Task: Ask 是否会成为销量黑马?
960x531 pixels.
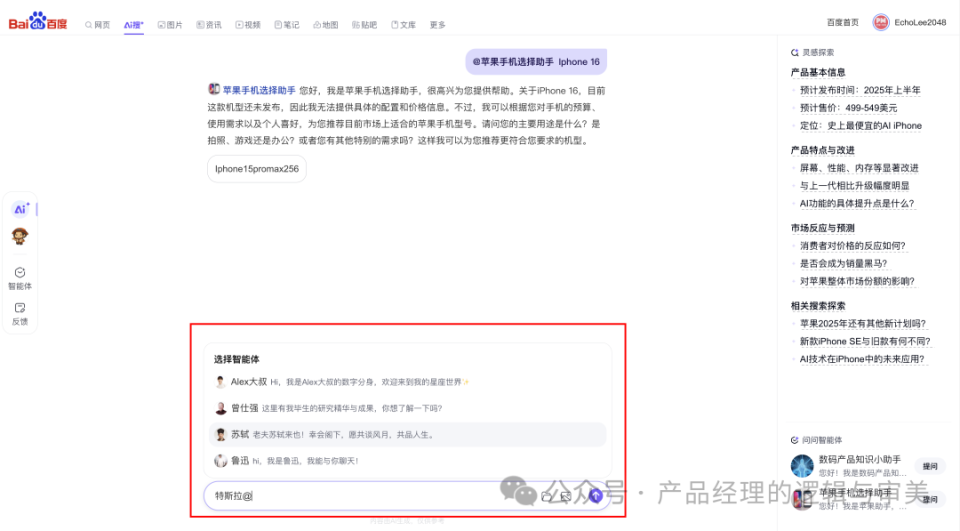Action: (x=843, y=264)
